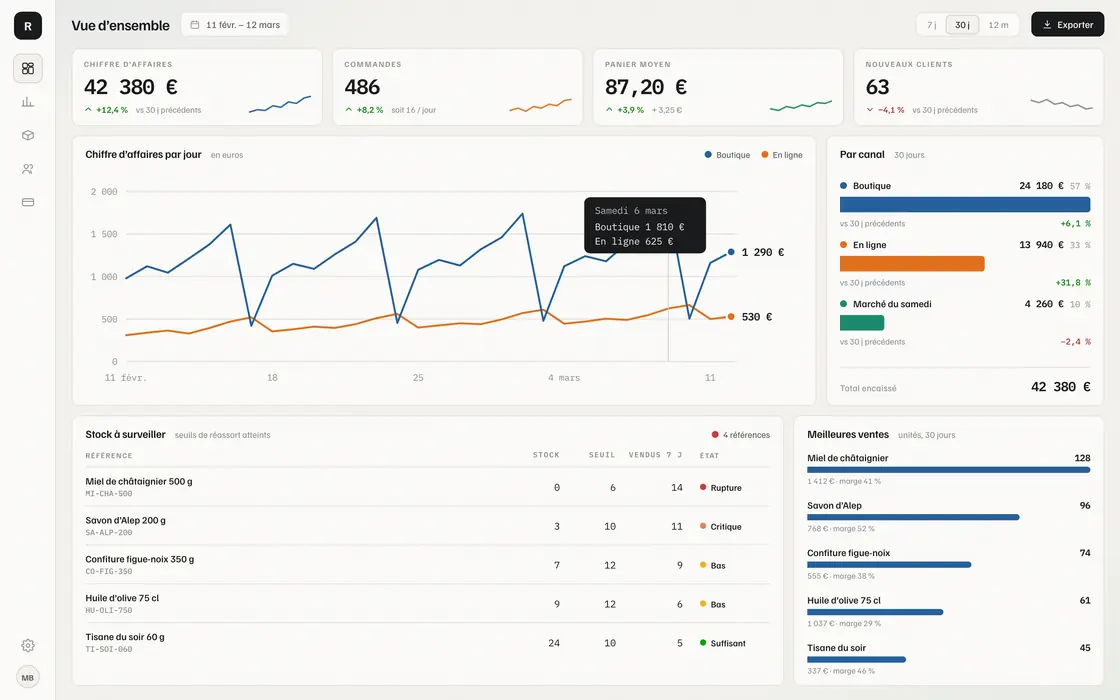This screenshot has width=1120, height=700.
Task: Click Confiture figue-noix in Meilleures ventes
Action: [x=849, y=553]
